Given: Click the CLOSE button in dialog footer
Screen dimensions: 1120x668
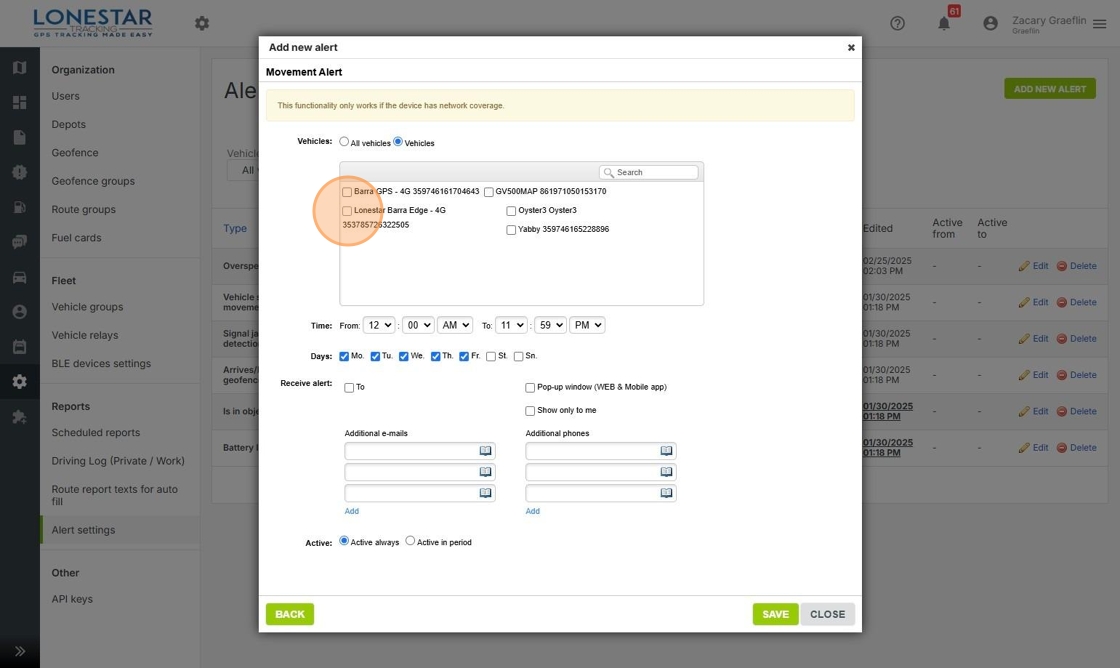Looking at the screenshot, I should 827,614.
